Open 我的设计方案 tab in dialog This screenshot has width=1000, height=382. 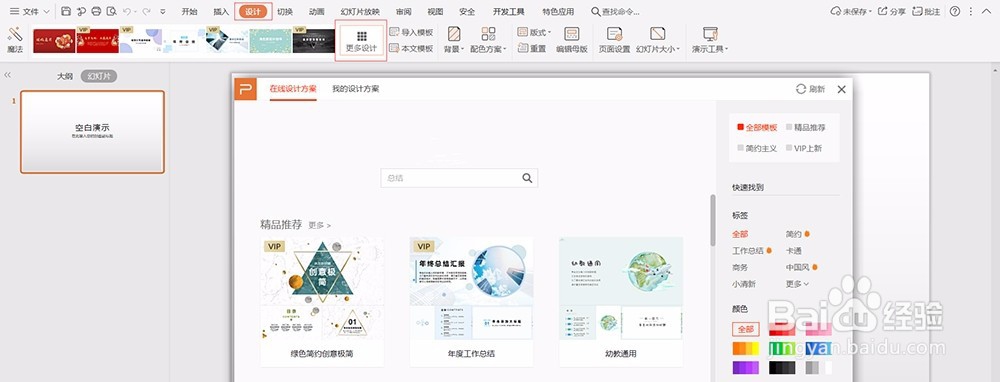pyautogui.click(x=355, y=89)
